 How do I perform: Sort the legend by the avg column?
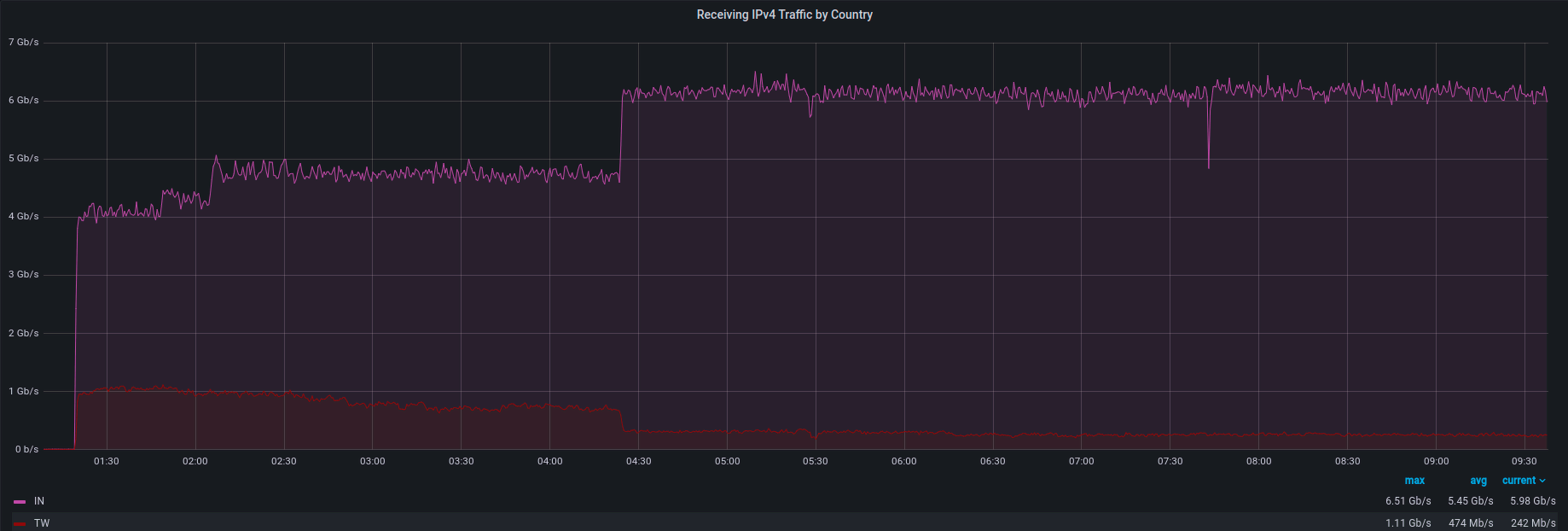pos(1478,481)
